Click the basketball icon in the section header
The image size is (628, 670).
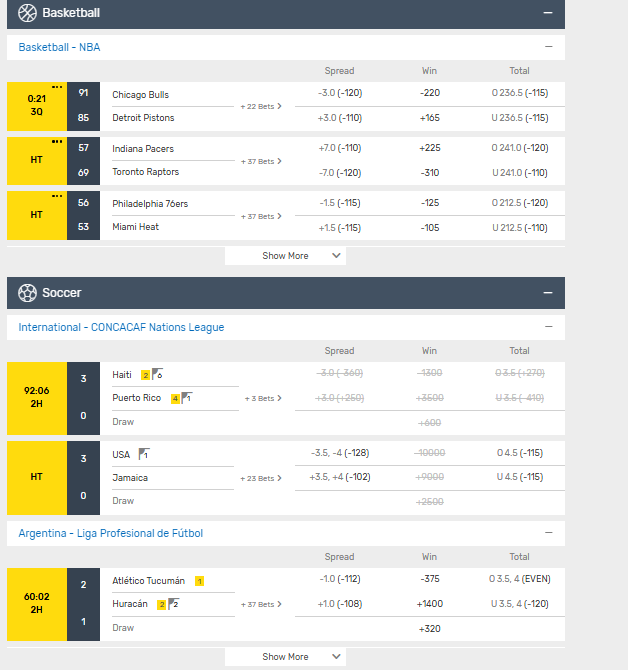(27, 13)
